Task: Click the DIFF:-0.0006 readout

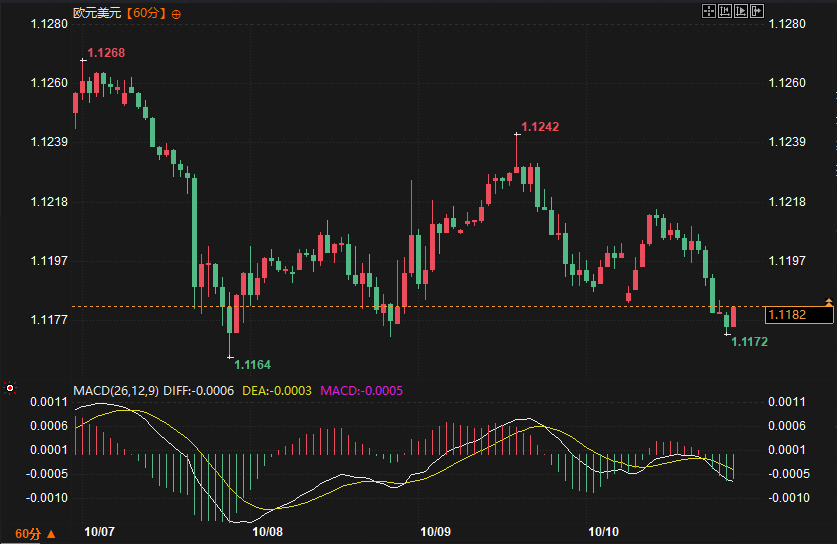Action: click(x=199, y=391)
